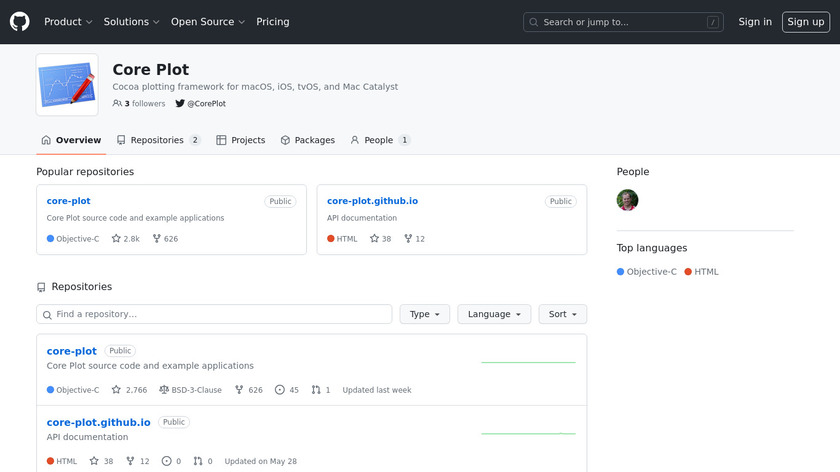840x472 pixels.
Task: Click the Core Plot organization avatar
Action: coord(67,85)
